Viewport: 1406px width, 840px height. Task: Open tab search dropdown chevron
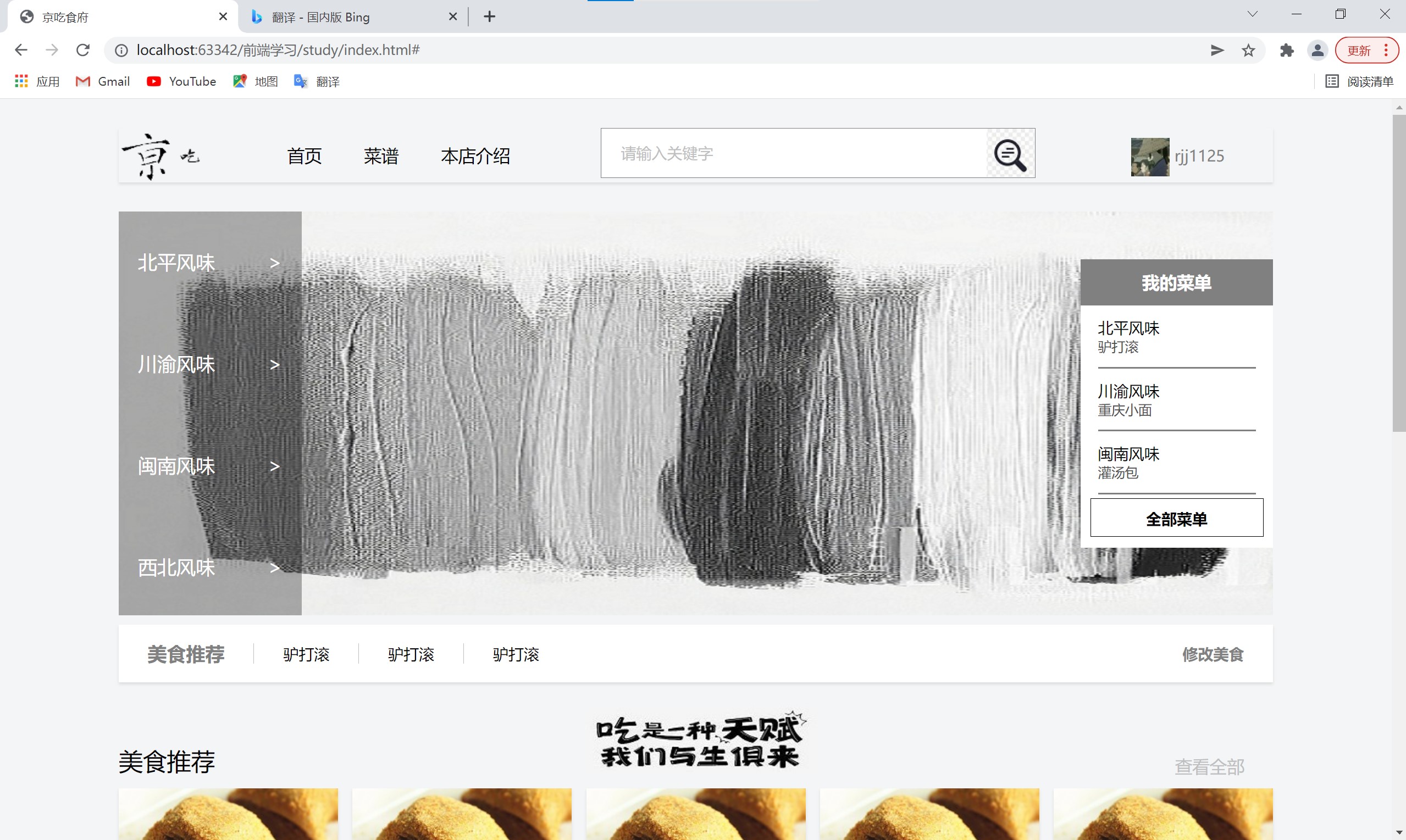tap(1252, 15)
